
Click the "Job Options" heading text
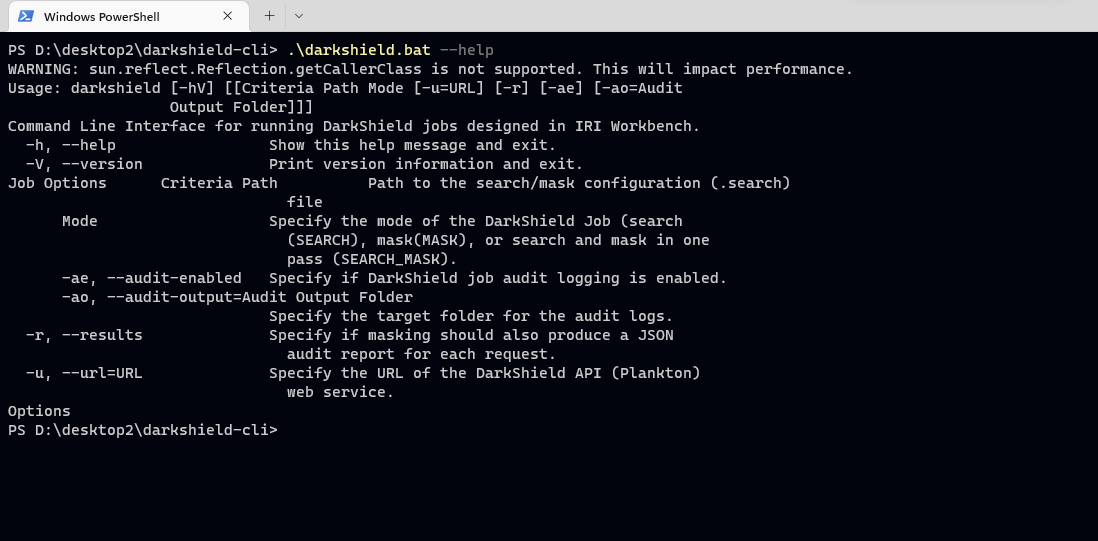click(x=57, y=183)
